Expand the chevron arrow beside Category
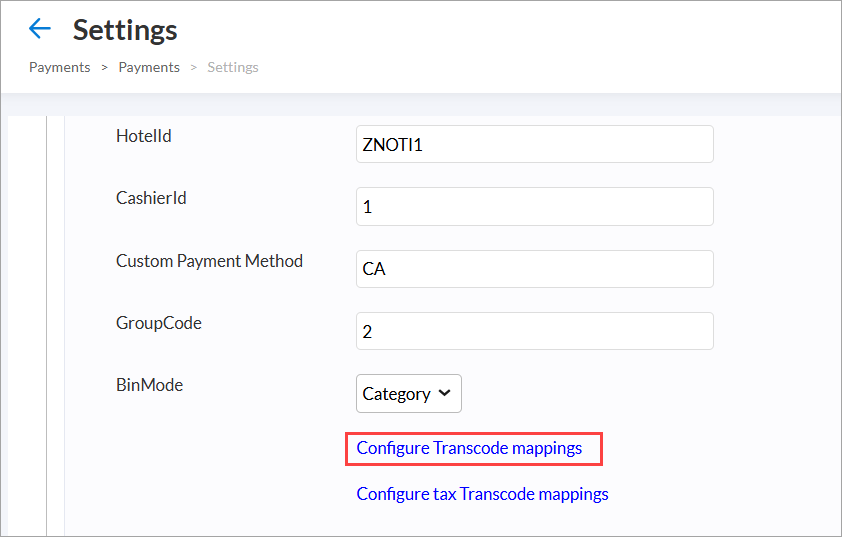 (x=444, y=393)
